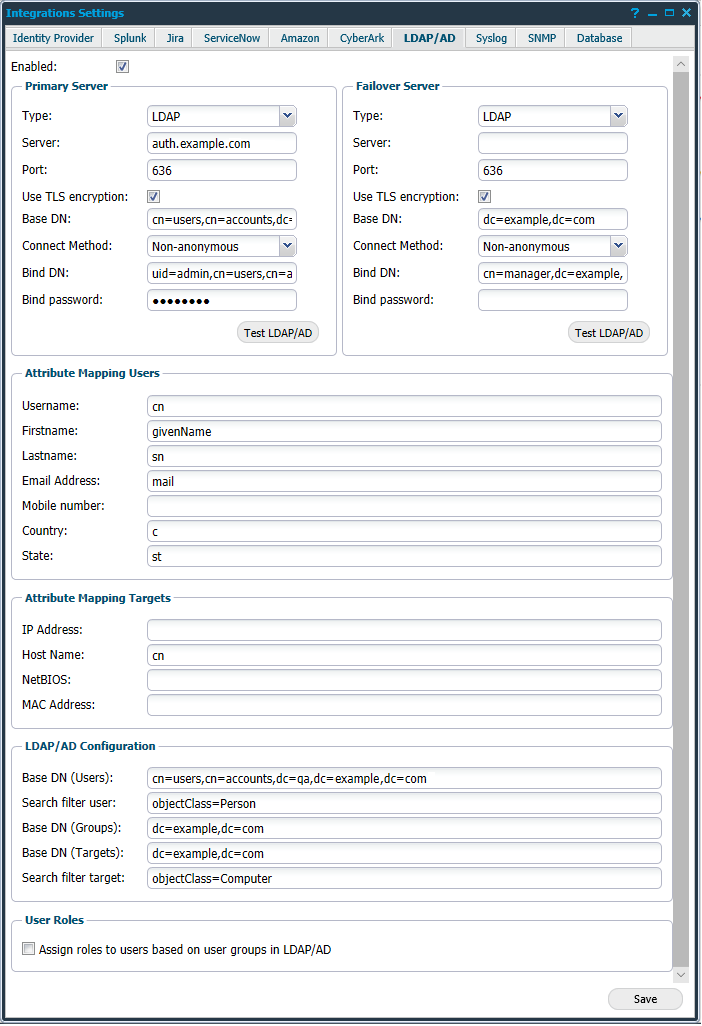702x1026 pixels.
Task: Open Primary Server Type dropdown
Action: coord(287,116)
